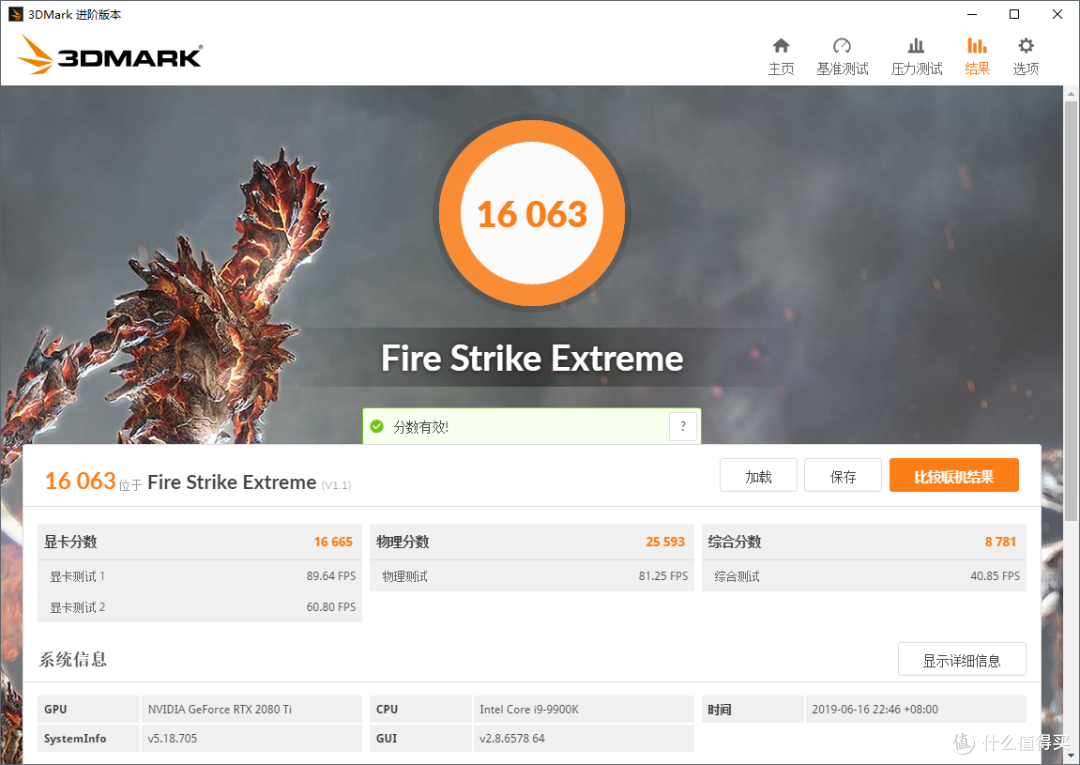Open the 主页 home icon
This screenshot has width=1080, height=765.
(x=781, y=46)
